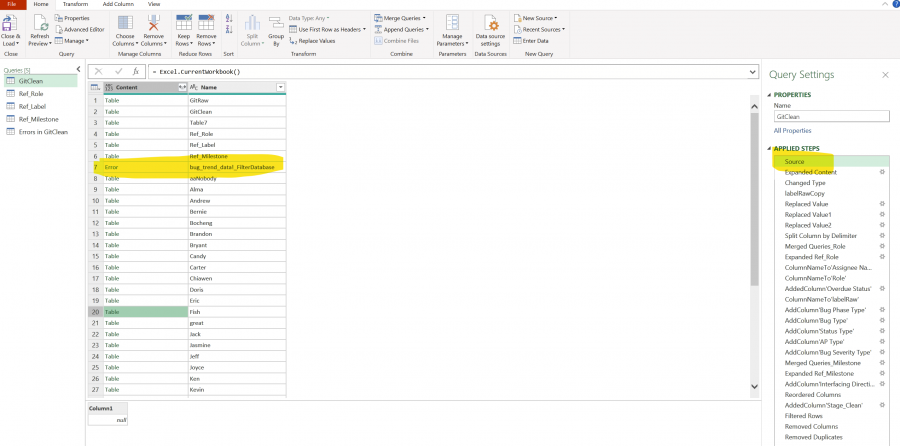
Task: Click the fx formula icon
Action: (x=135, y=72)
